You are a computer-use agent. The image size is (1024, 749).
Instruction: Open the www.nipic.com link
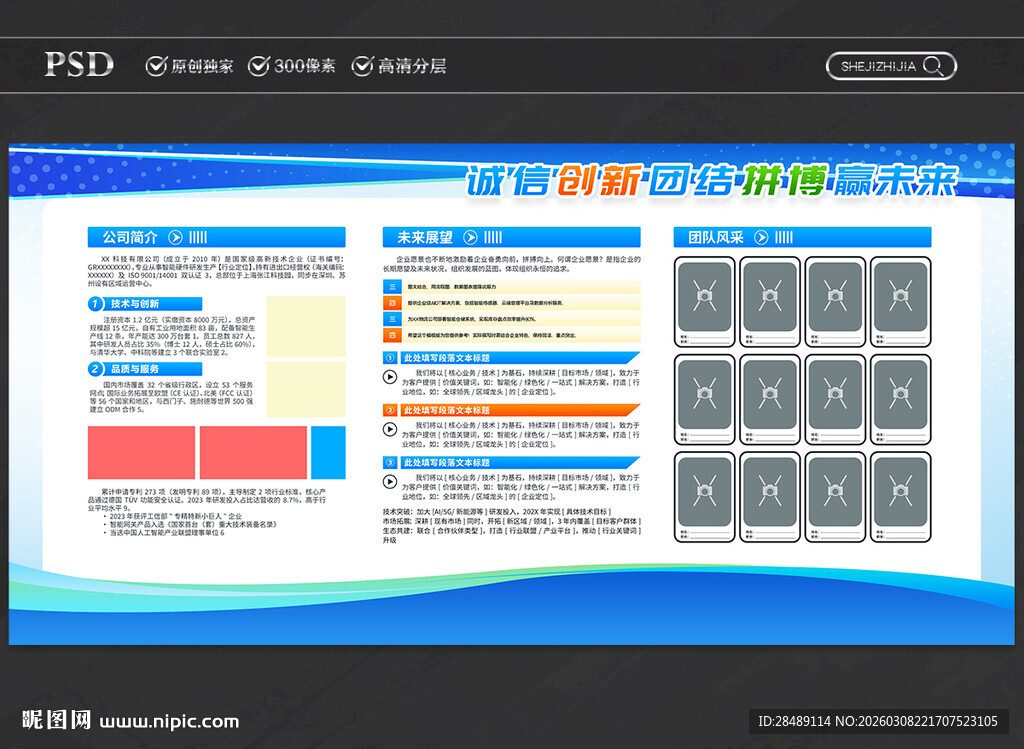(169, 722)
